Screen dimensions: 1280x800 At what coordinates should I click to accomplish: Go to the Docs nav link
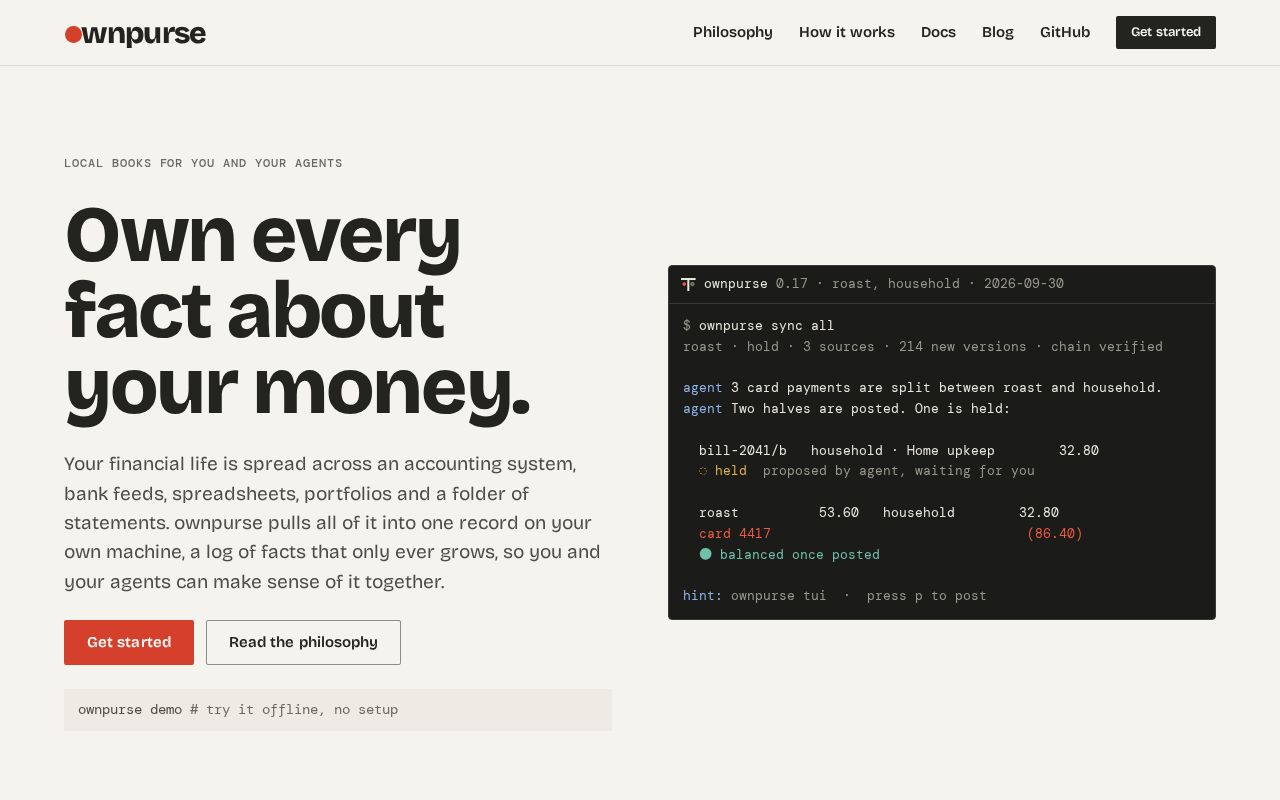point(938,32)
